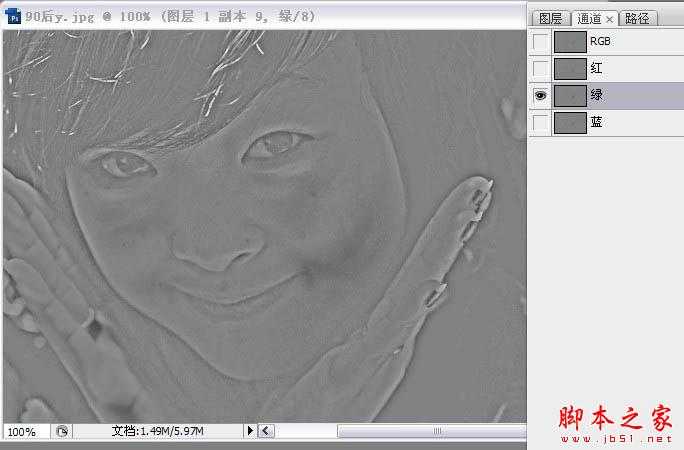
Task: Click the horizontal scrollbar left arrow
Action: [x=265, y=431]
